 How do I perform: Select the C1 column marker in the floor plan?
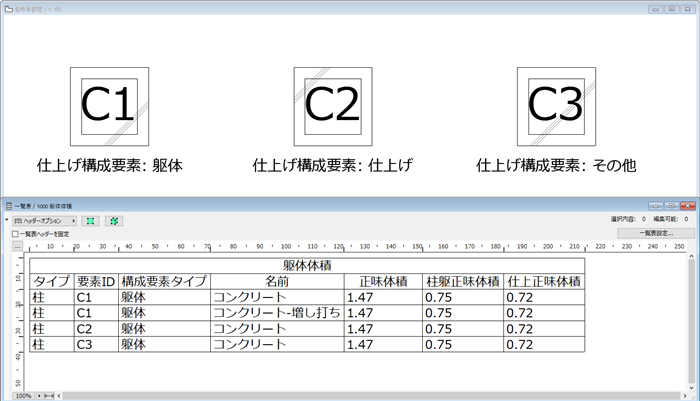point(109,106)
